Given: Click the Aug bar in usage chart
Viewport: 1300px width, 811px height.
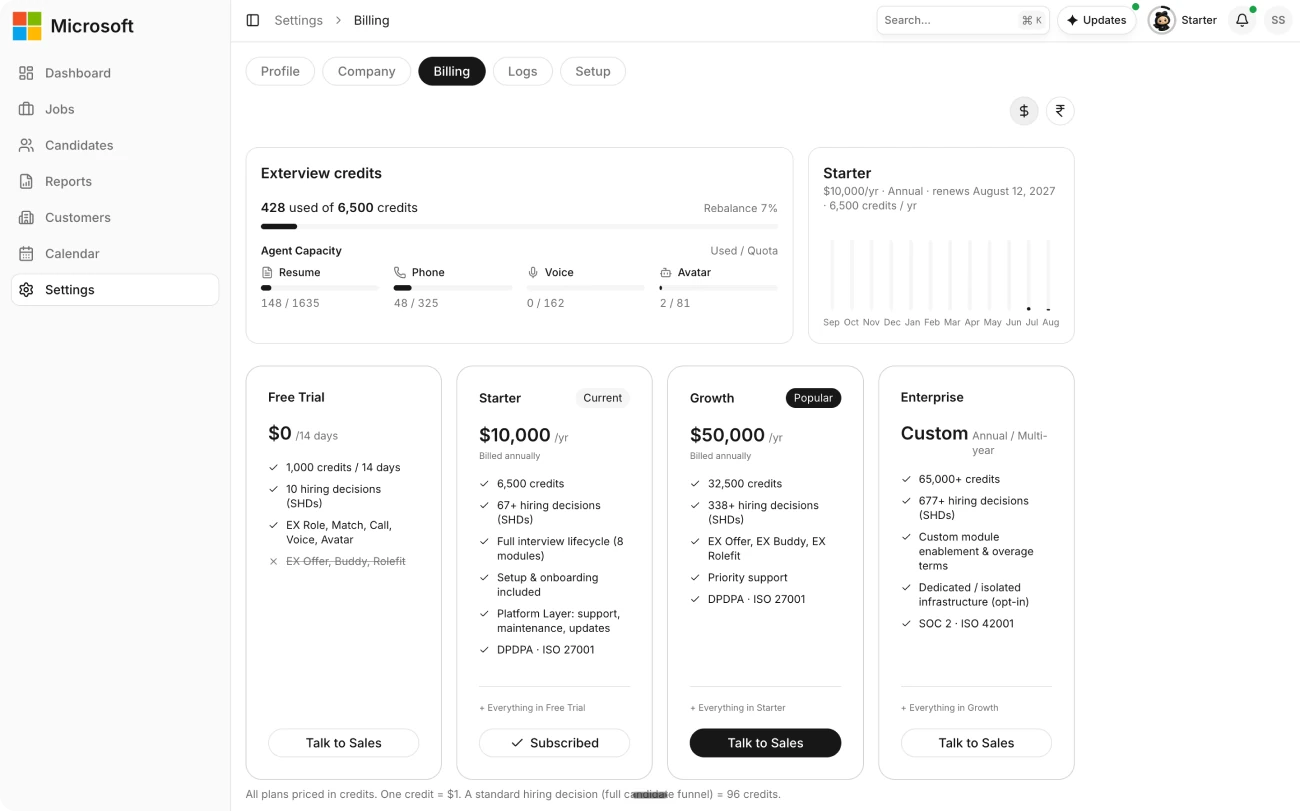Looking at the screenshot, I should 1049,275.
